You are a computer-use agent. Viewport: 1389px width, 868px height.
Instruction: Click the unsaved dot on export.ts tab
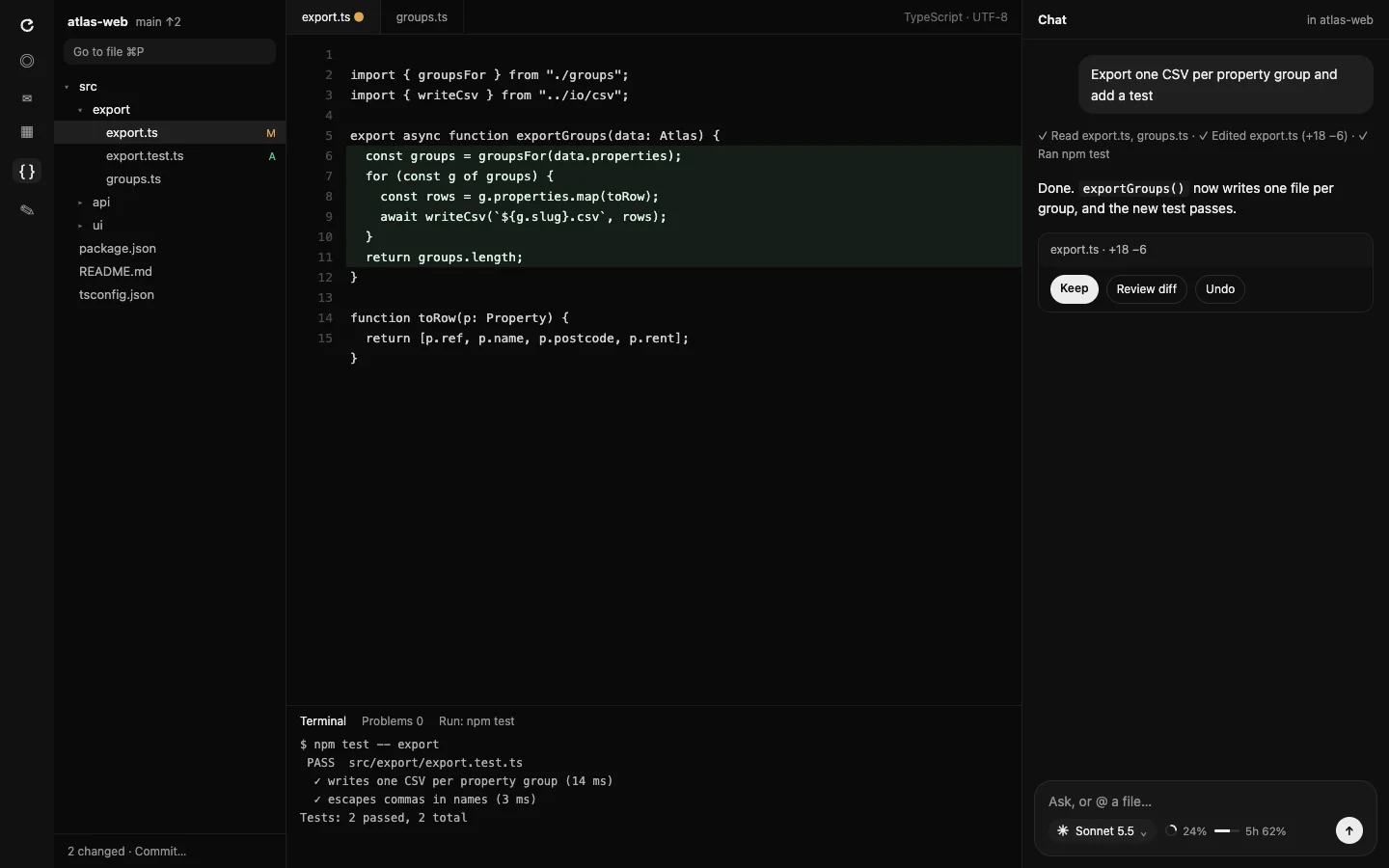point(359,17)
